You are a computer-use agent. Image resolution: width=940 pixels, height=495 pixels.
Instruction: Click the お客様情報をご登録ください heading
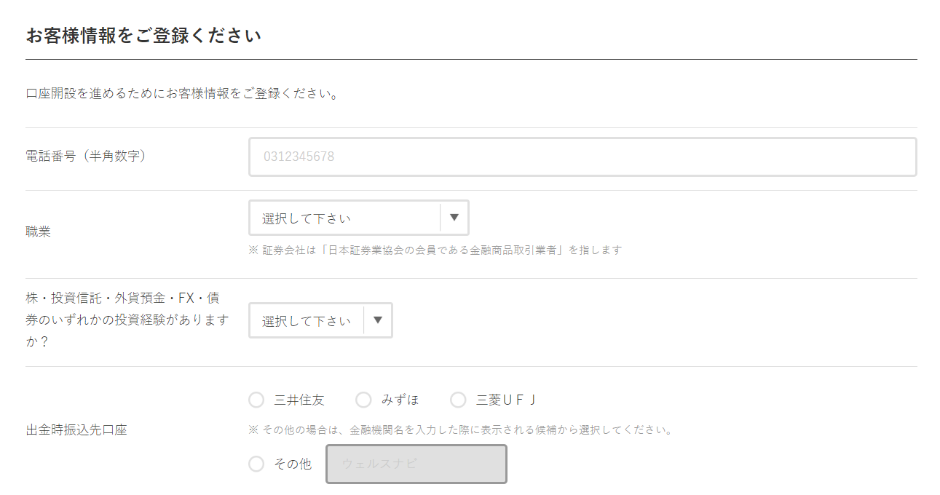tap(143, 35)
